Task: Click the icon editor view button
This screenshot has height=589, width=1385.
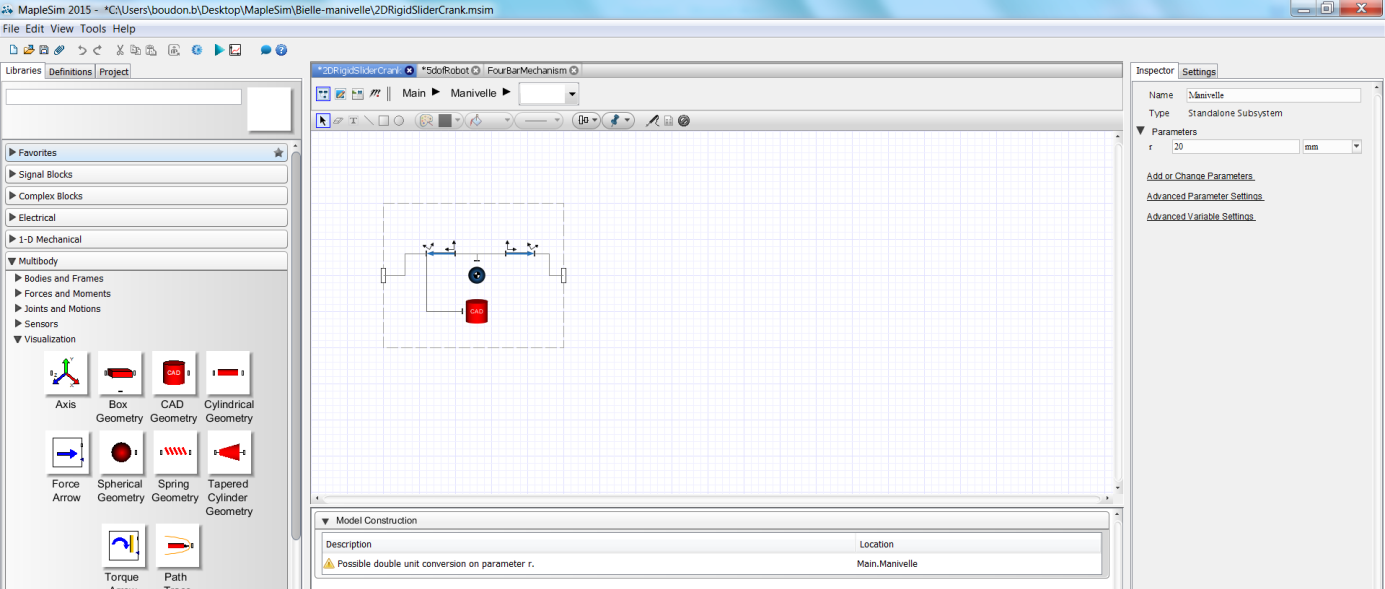Action: tap(340, 93)
